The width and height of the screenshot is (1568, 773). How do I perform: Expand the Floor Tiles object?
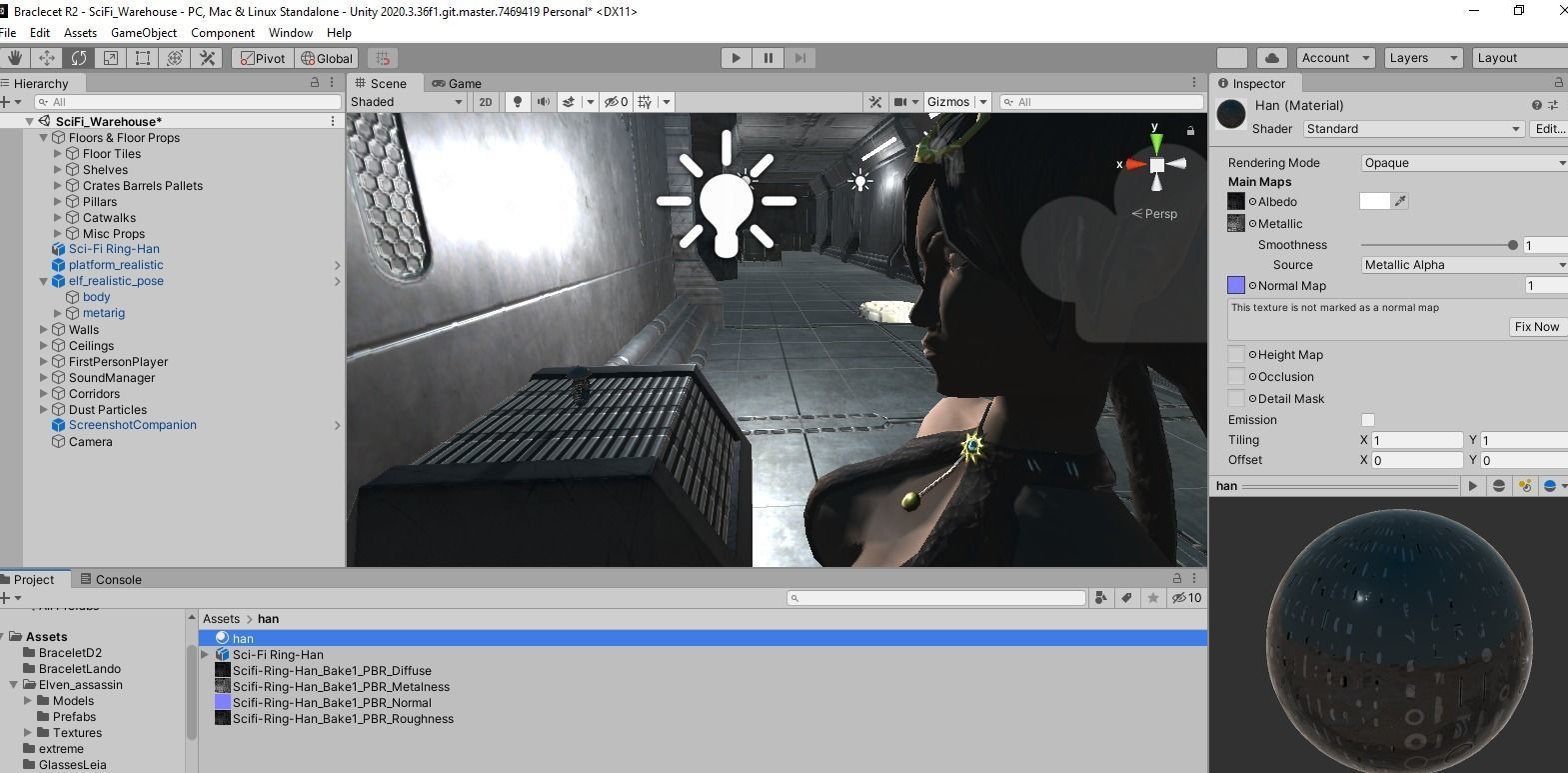[57, 154]
